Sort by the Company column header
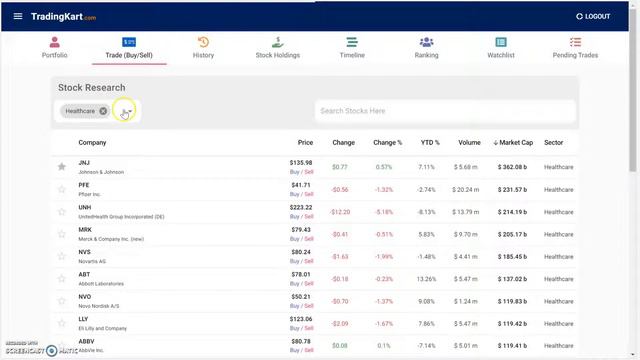The width and height of the screenshot is (640, 360). (x=92, y=142)
